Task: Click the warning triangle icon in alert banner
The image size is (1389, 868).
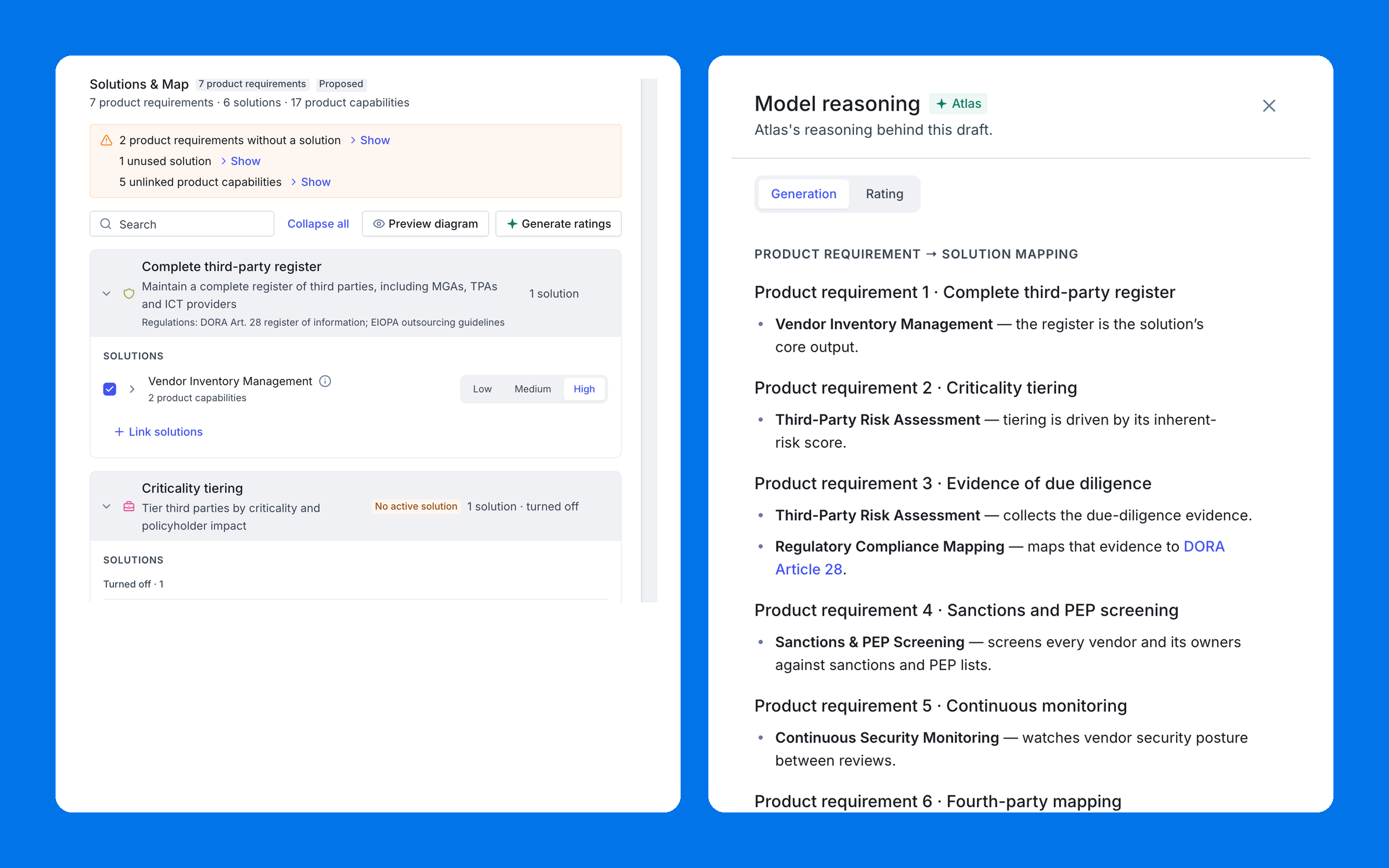Action: click(106, 140)
